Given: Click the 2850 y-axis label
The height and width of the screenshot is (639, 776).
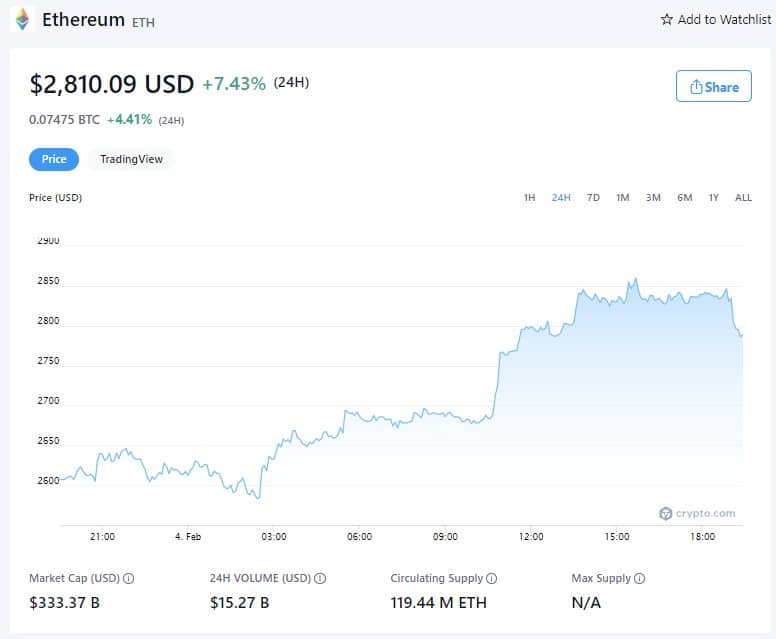Looking at the screenshot, I should pyautogui.click(x=48, y=281).
